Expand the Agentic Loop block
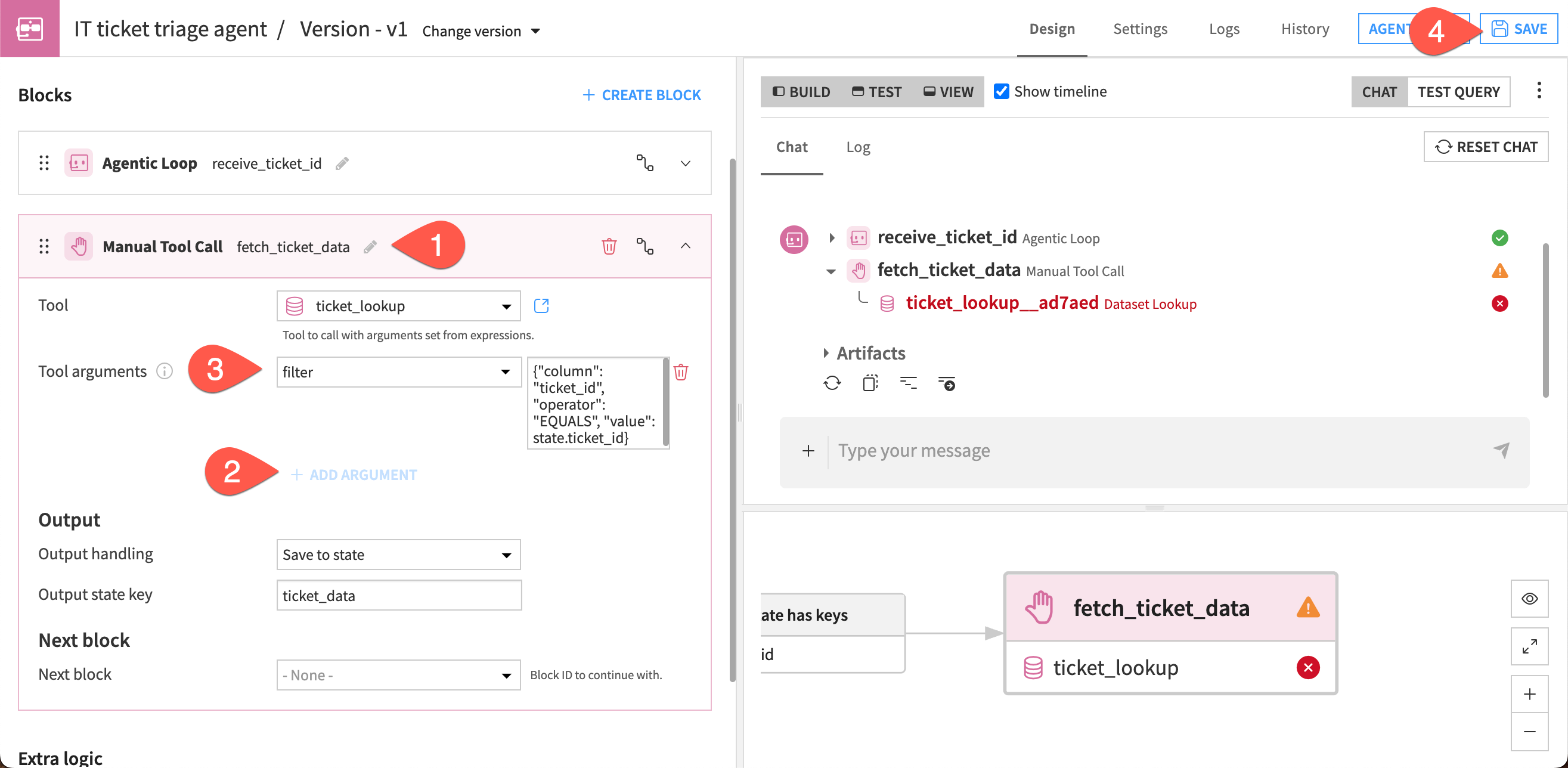Screen dimensions: 1568x768 686,163
